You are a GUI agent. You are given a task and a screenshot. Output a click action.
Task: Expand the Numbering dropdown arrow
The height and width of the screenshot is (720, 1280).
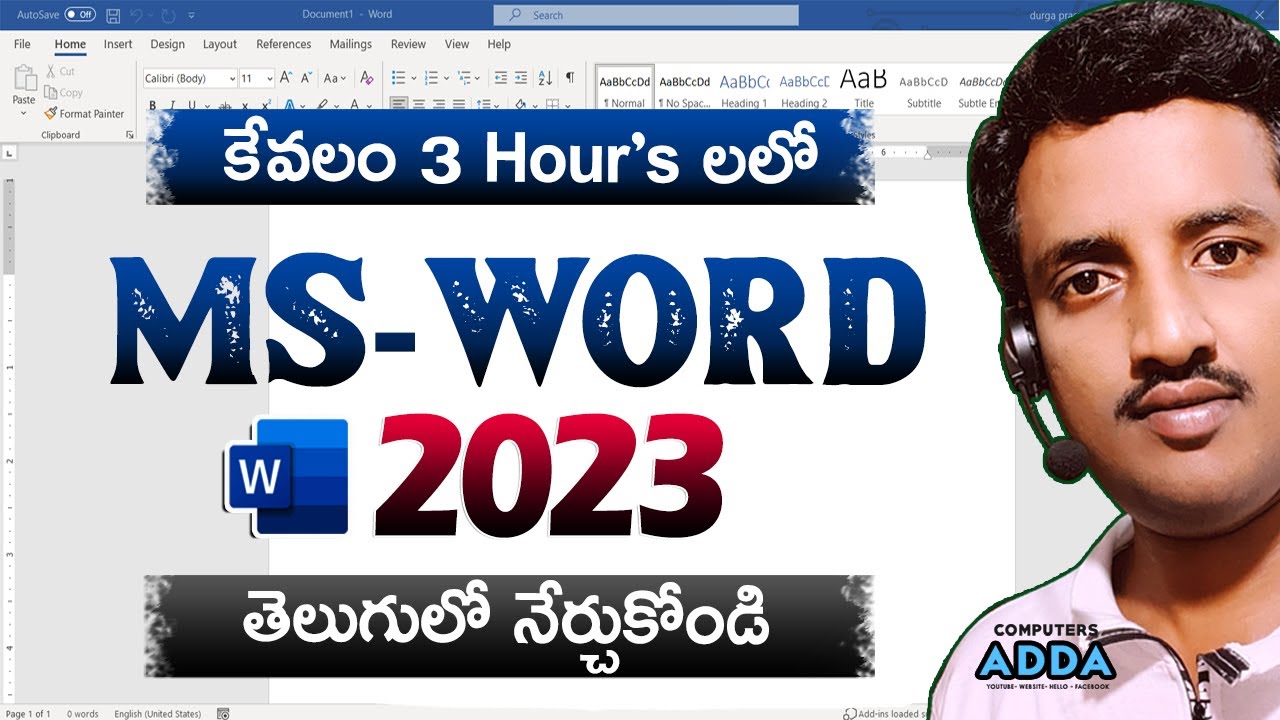tap(445, 78)
